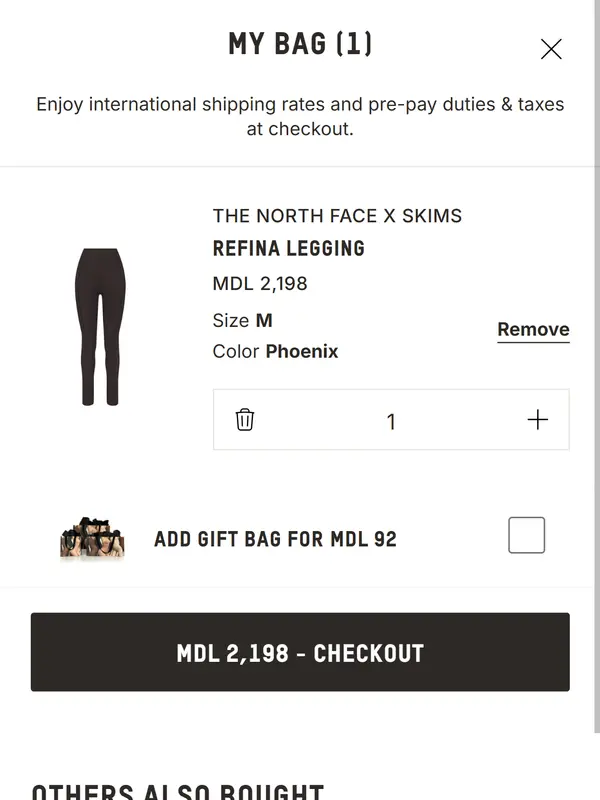Image resolution: width=600 pixels, height=800 pixels.
Task: Remove the Refina Legging from bag
Action: (533, 330)
